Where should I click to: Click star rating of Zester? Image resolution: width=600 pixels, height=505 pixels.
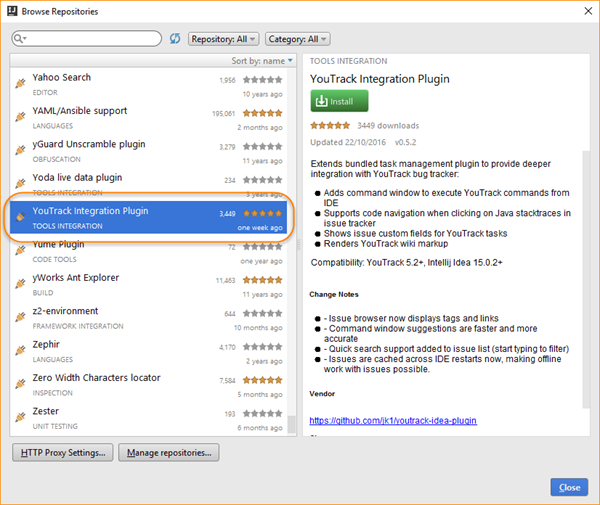[x=262, y=413]
